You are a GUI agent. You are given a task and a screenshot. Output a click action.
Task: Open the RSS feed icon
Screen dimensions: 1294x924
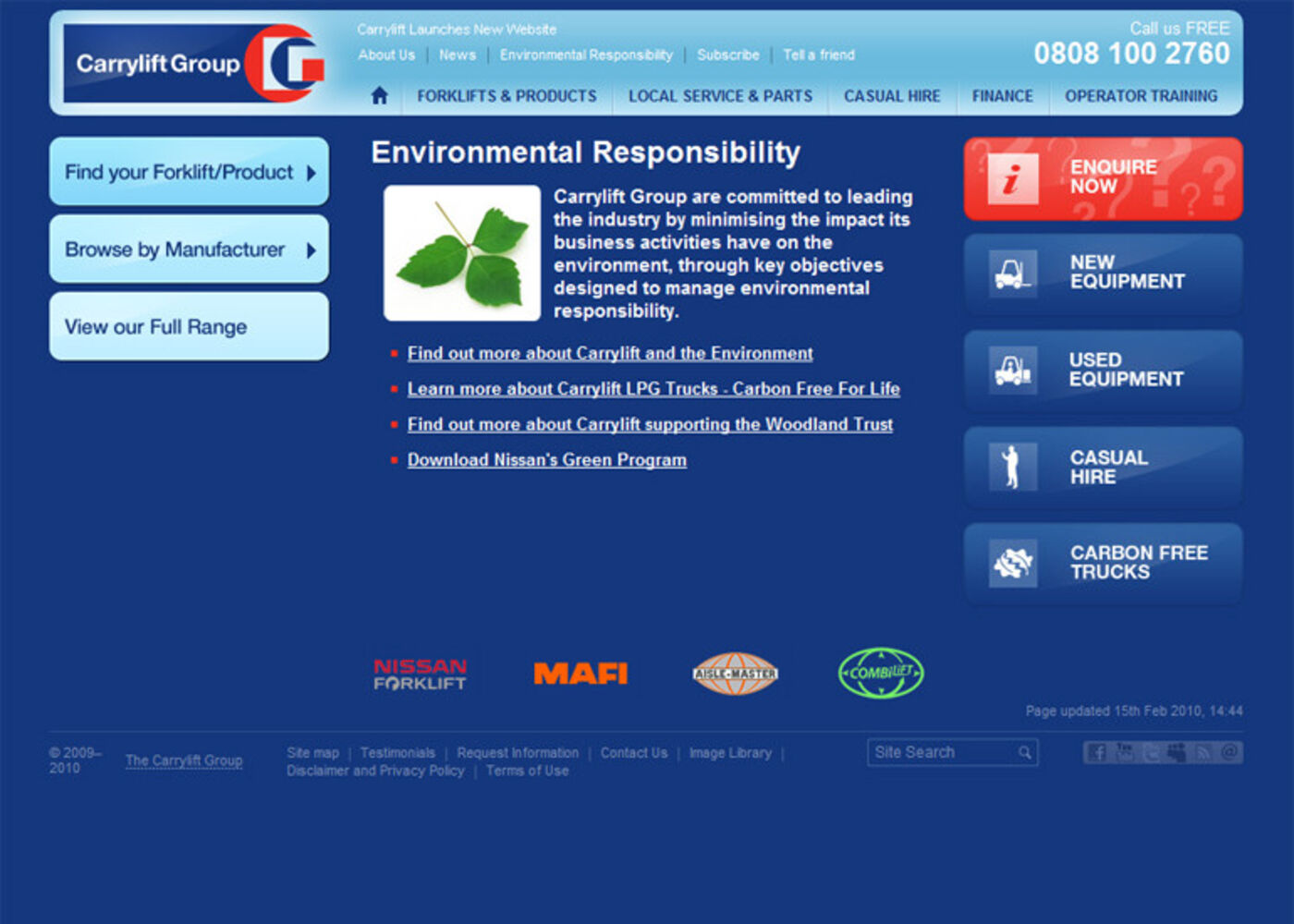[1202, 753]
